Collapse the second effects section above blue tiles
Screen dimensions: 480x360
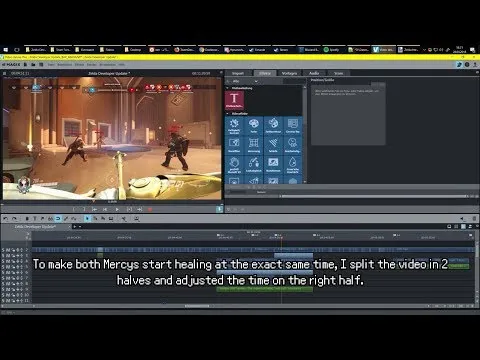228,114
